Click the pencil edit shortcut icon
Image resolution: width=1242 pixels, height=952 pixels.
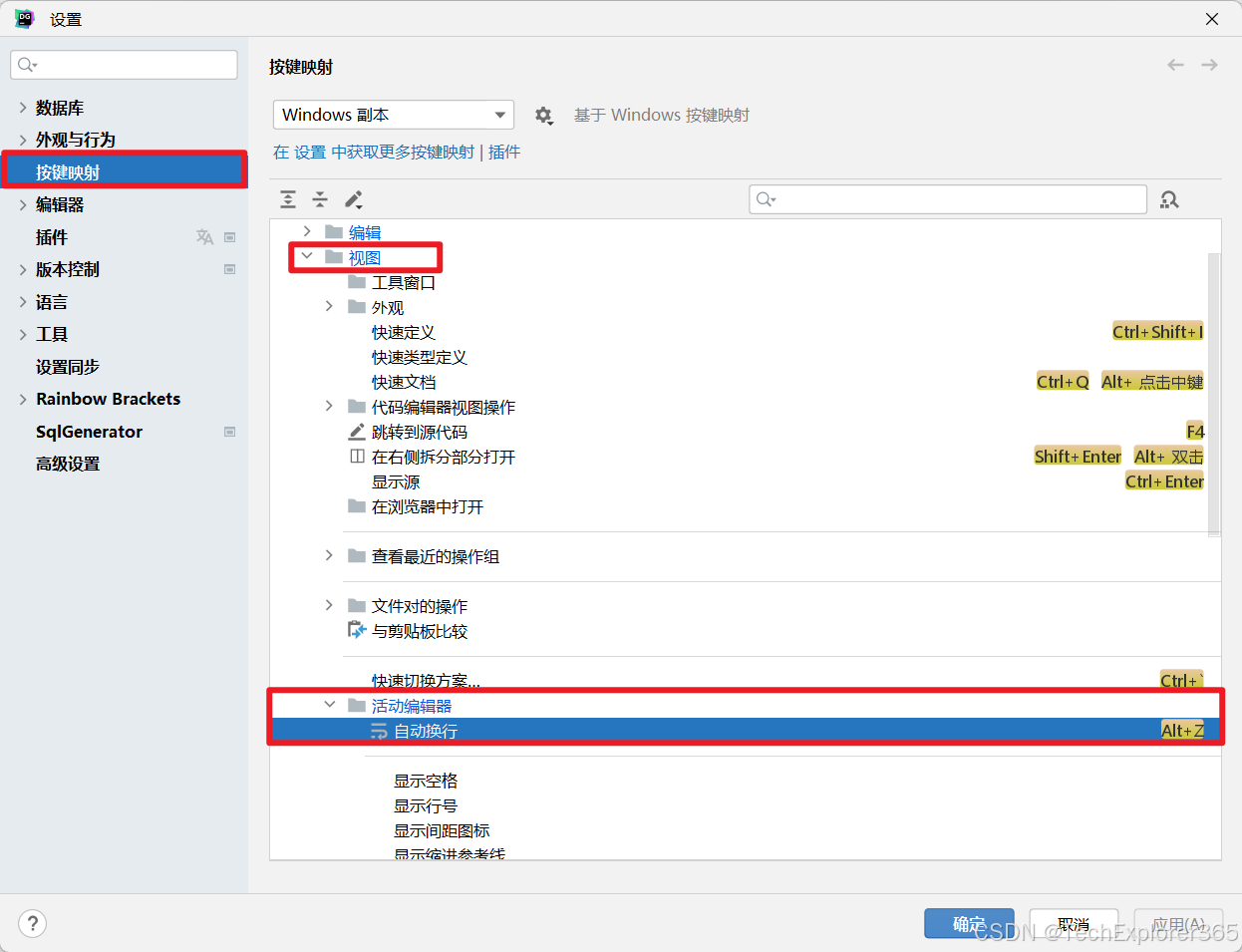pyautogui.click(x=354, y=199)
